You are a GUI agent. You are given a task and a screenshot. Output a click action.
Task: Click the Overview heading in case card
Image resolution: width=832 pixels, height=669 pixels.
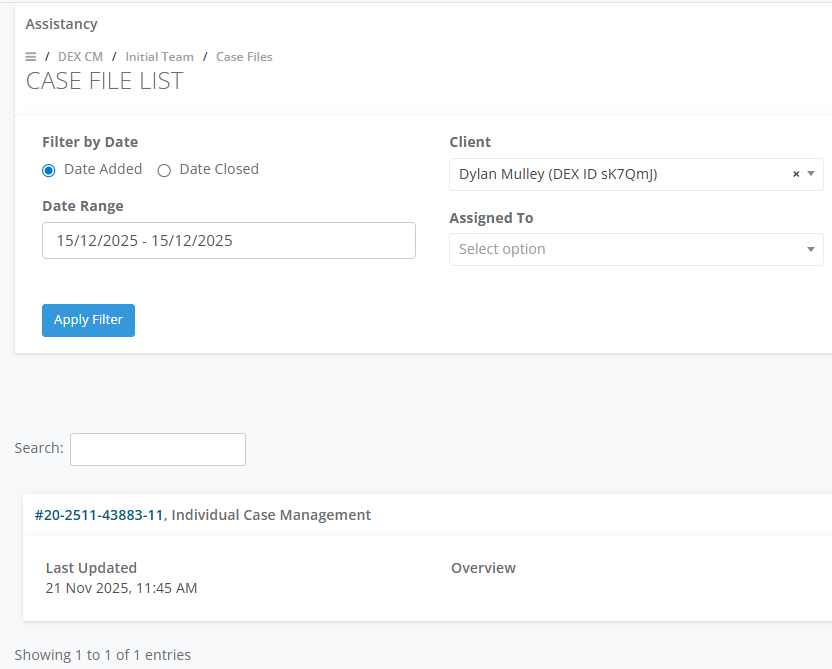pos(483,568)
